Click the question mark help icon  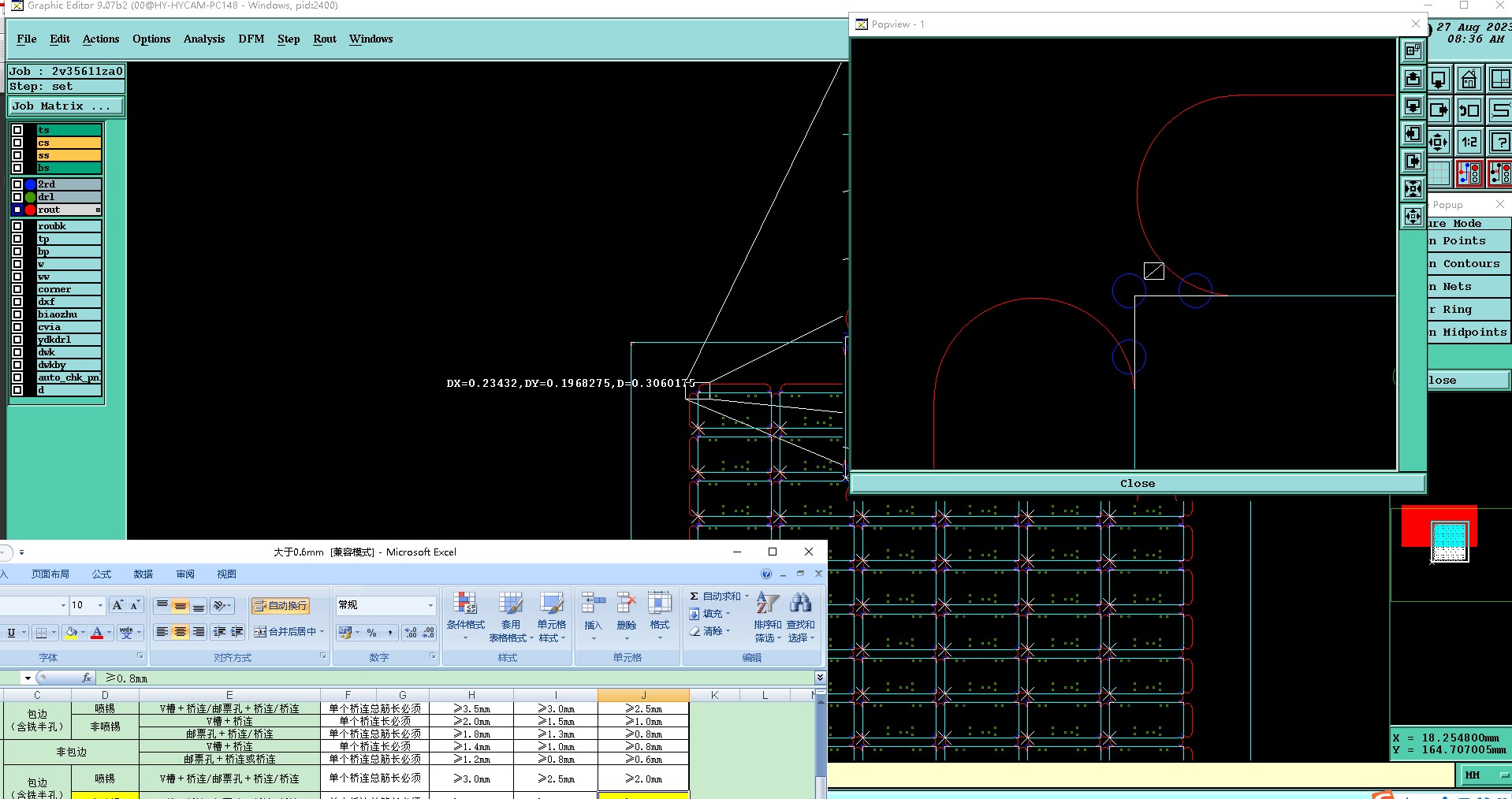pyautogui.click(x=1500, y=142)
